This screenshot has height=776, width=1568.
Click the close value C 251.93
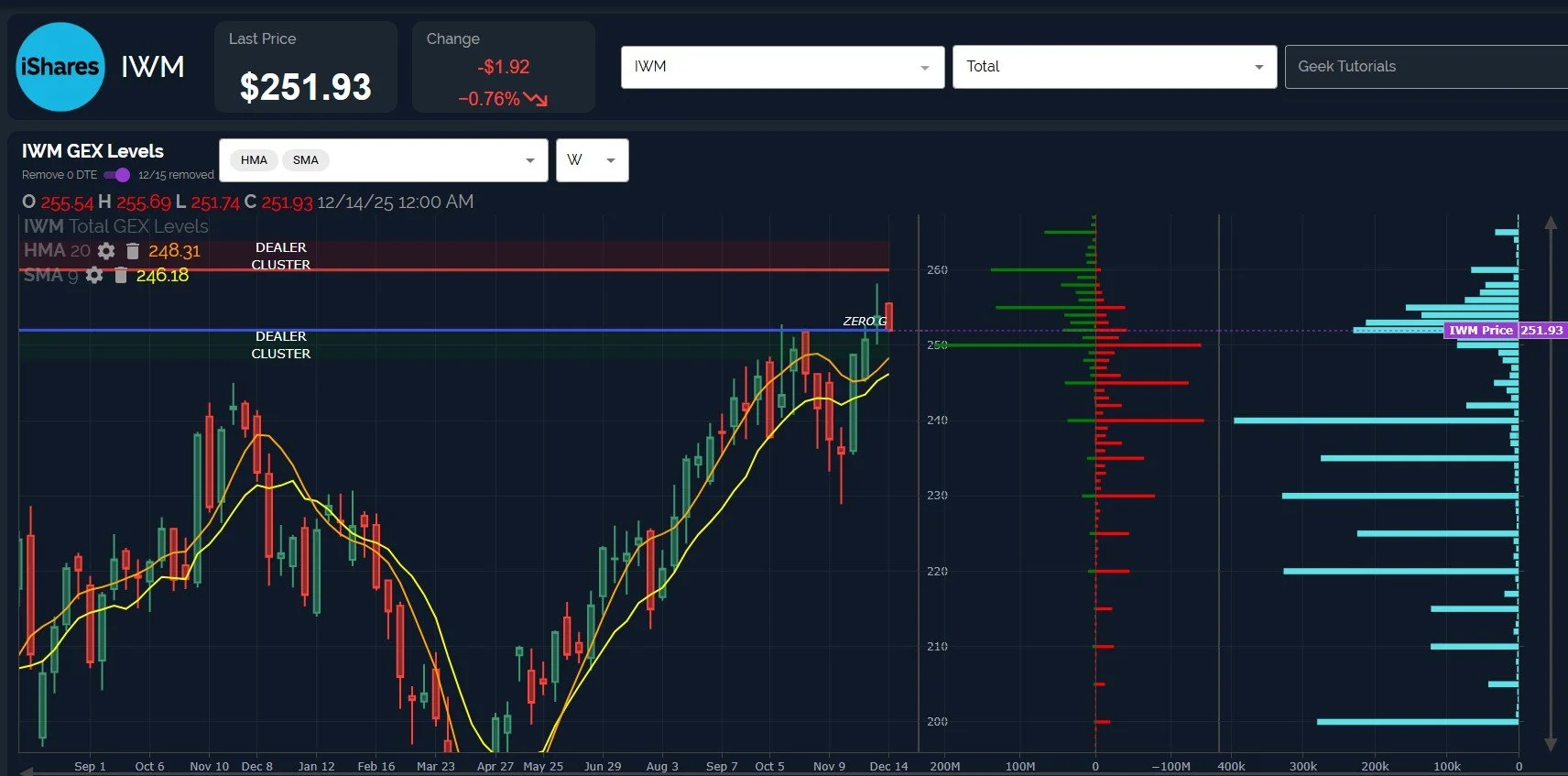[x=278, y=202]
